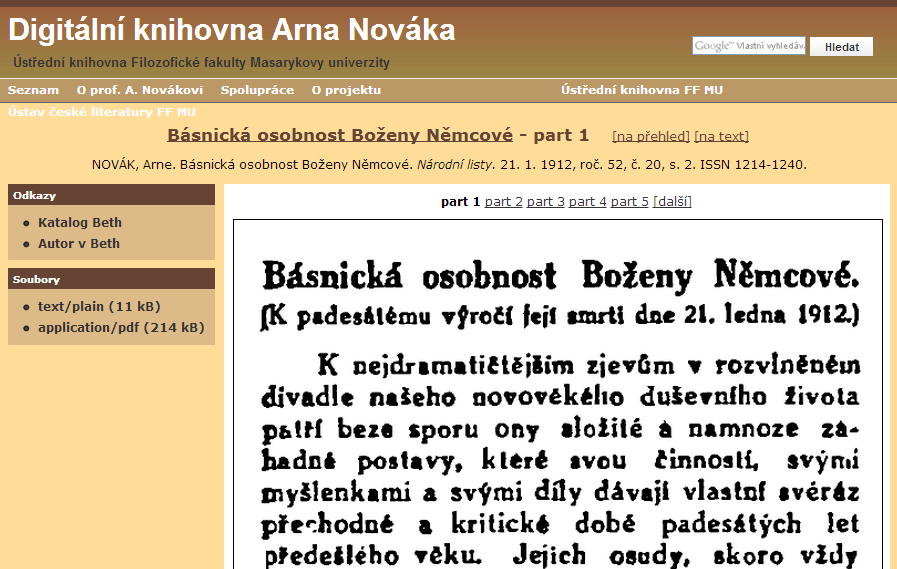Open Katalog Beth link in Odkazy
The height and width of the screenshot is (569, 897).
[x=80, y=222]
